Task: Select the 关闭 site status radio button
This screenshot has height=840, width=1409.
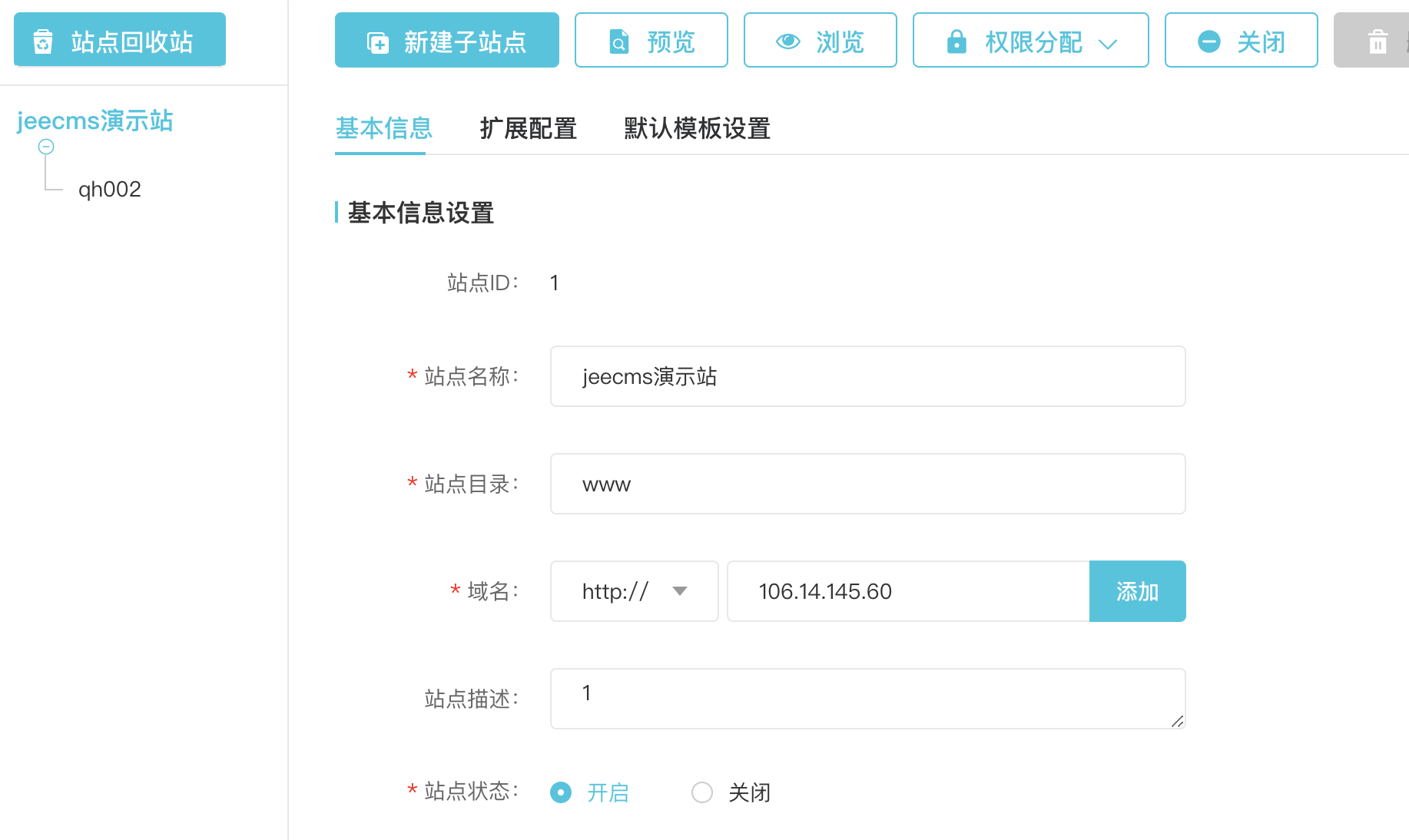Action: pyautogui.click(x=702, y=792)
